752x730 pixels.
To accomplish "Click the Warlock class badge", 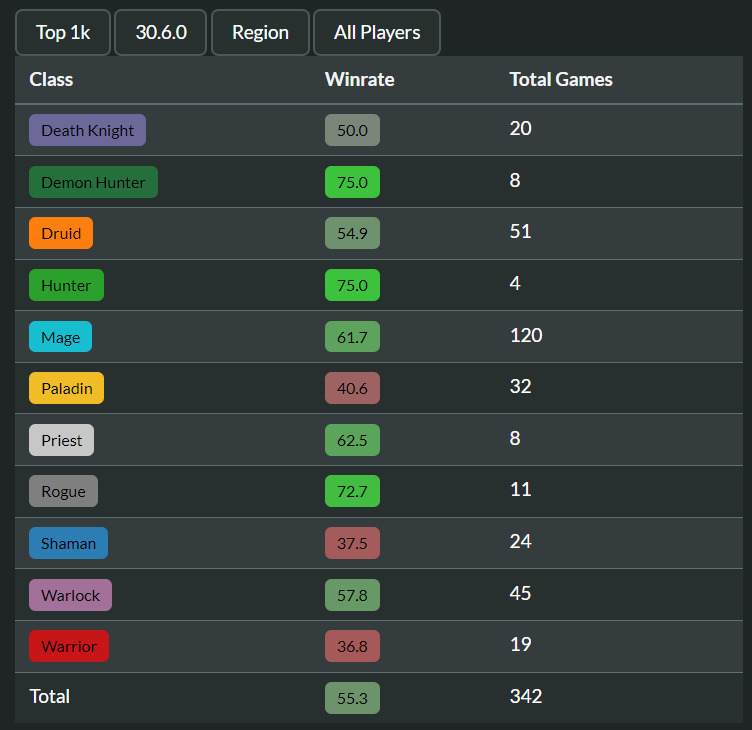I will point(70,595).
